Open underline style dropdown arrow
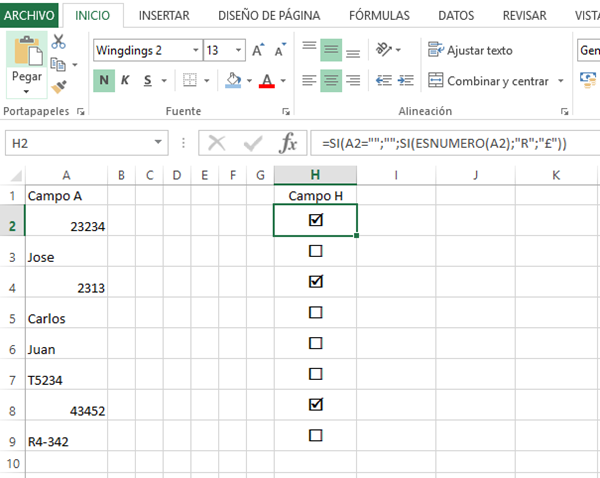 pyautogui.click(x=164, y=80)
